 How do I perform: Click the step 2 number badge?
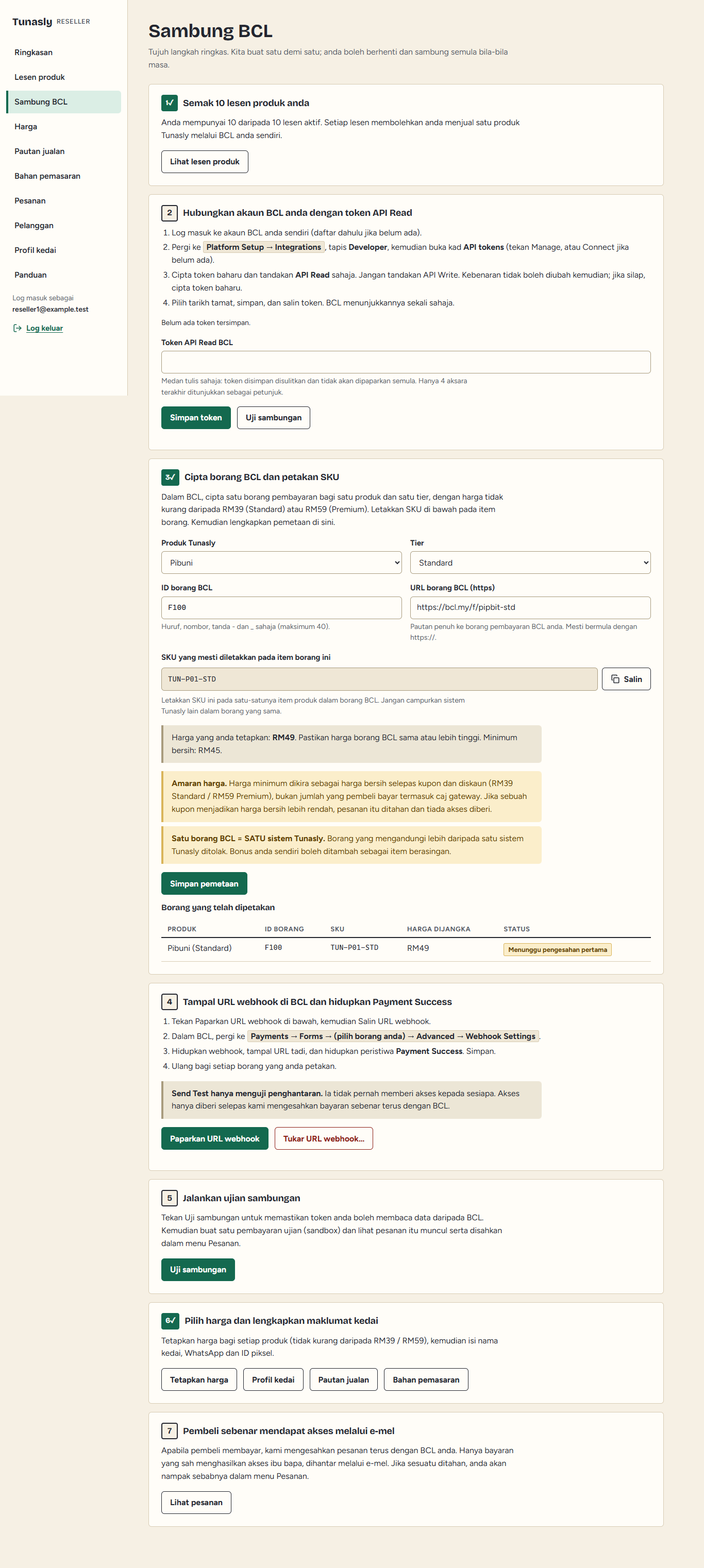coord(170,212)
